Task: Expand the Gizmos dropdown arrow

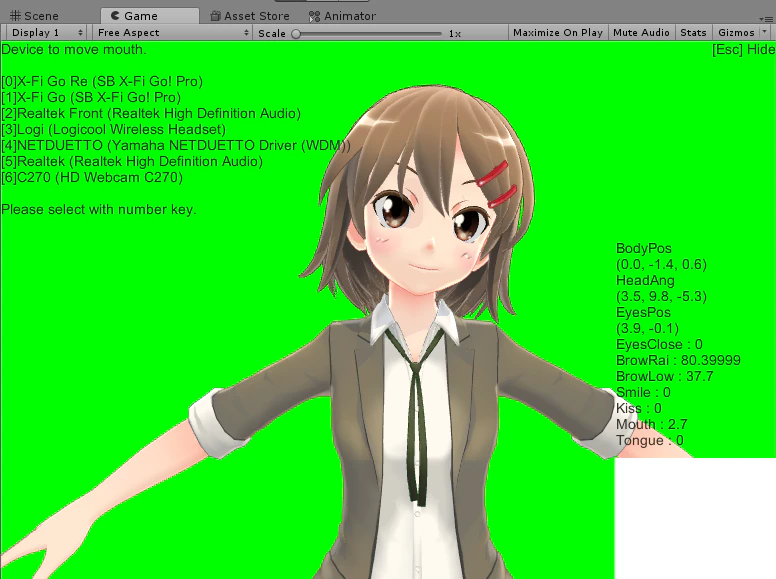Action: click(765, 33)
